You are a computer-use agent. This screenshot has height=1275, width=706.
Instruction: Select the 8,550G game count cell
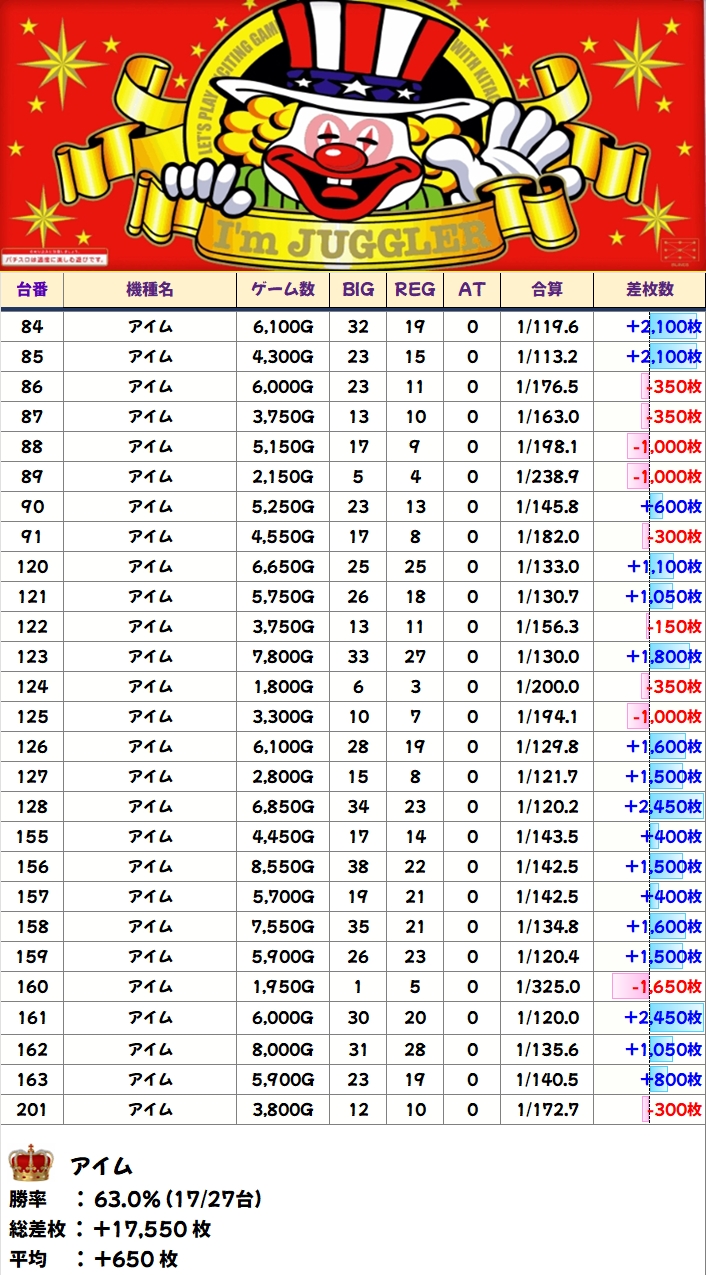[x=283, y=867]
